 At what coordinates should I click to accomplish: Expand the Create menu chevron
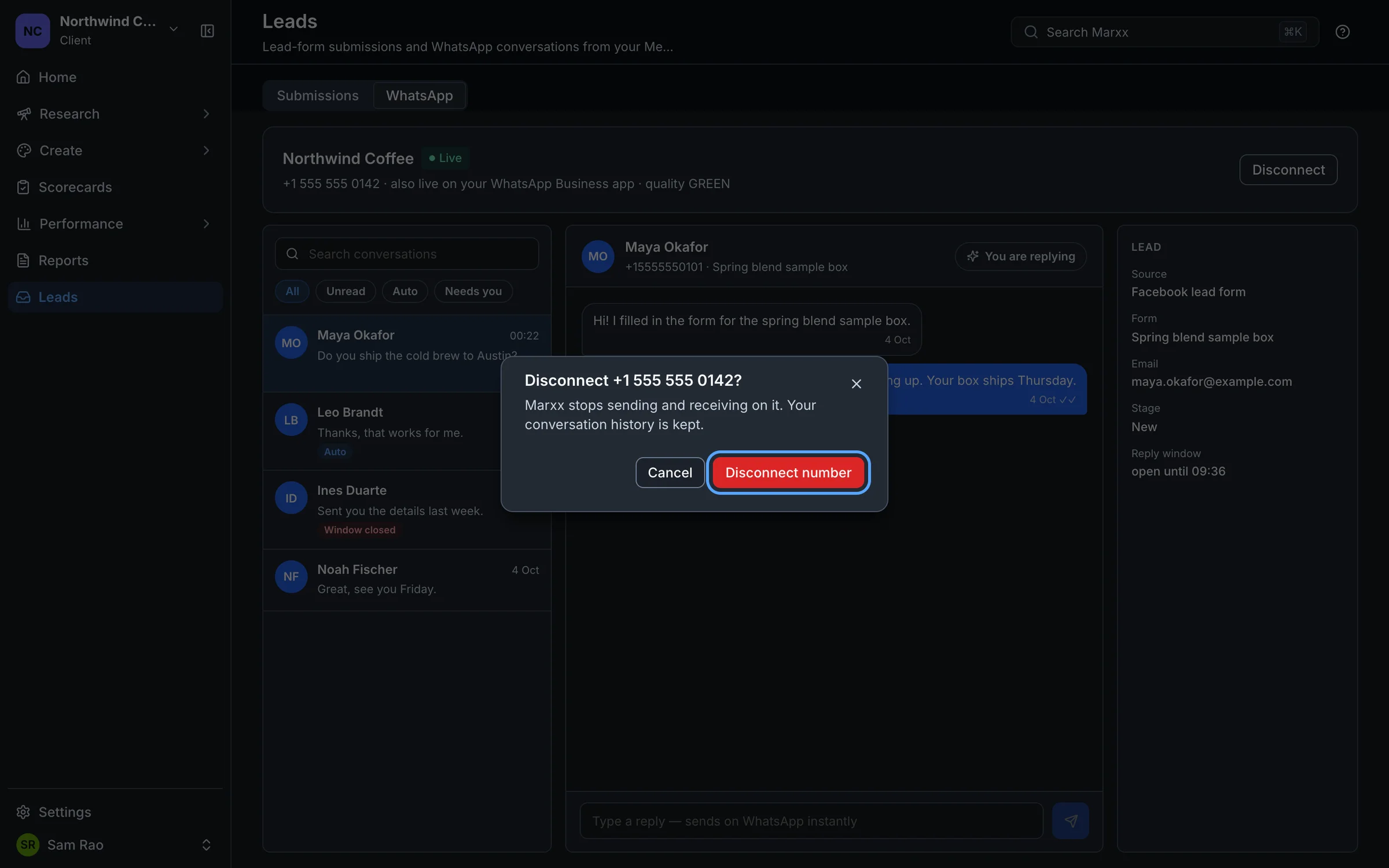[206, 150]
